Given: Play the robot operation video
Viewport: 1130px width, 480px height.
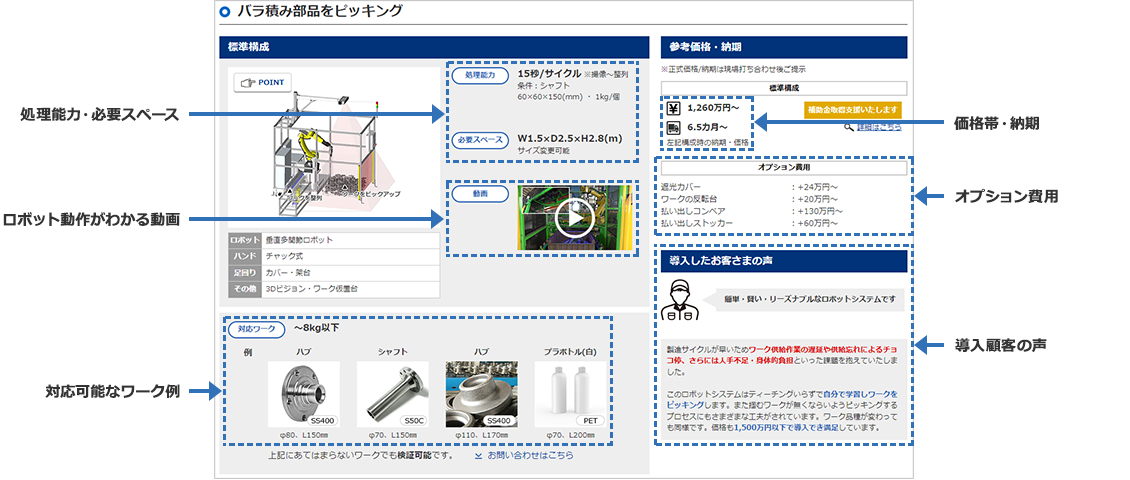Looking at the screenshot, I should [574, 218].
